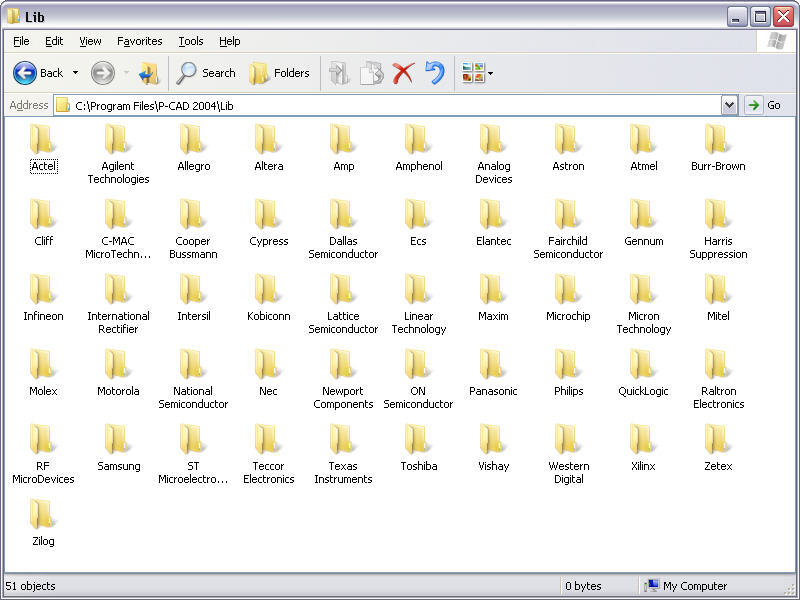This screenshot has height=600, width=800.
Task: Select the Toshiba folder
Action: [418, 448]
